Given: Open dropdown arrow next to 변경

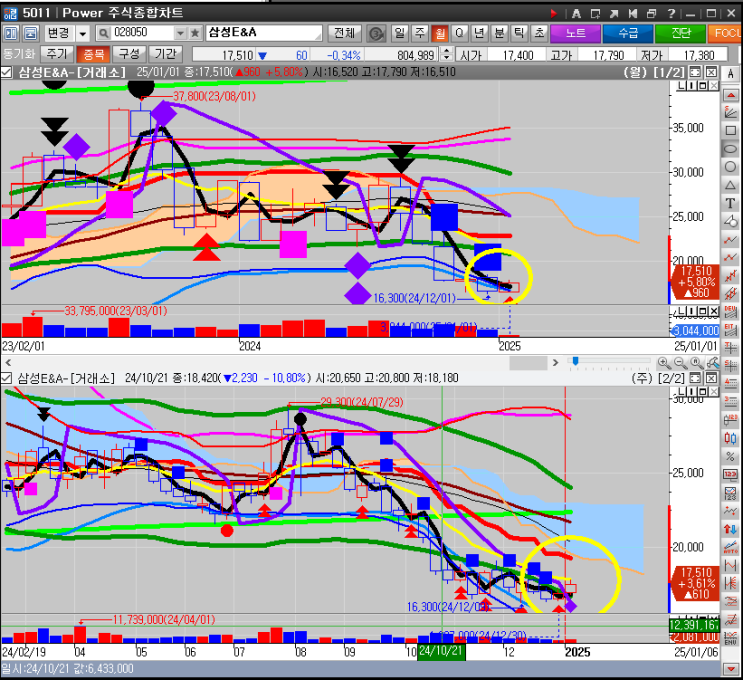Looking at the screenshot, I should coord(82,34).
